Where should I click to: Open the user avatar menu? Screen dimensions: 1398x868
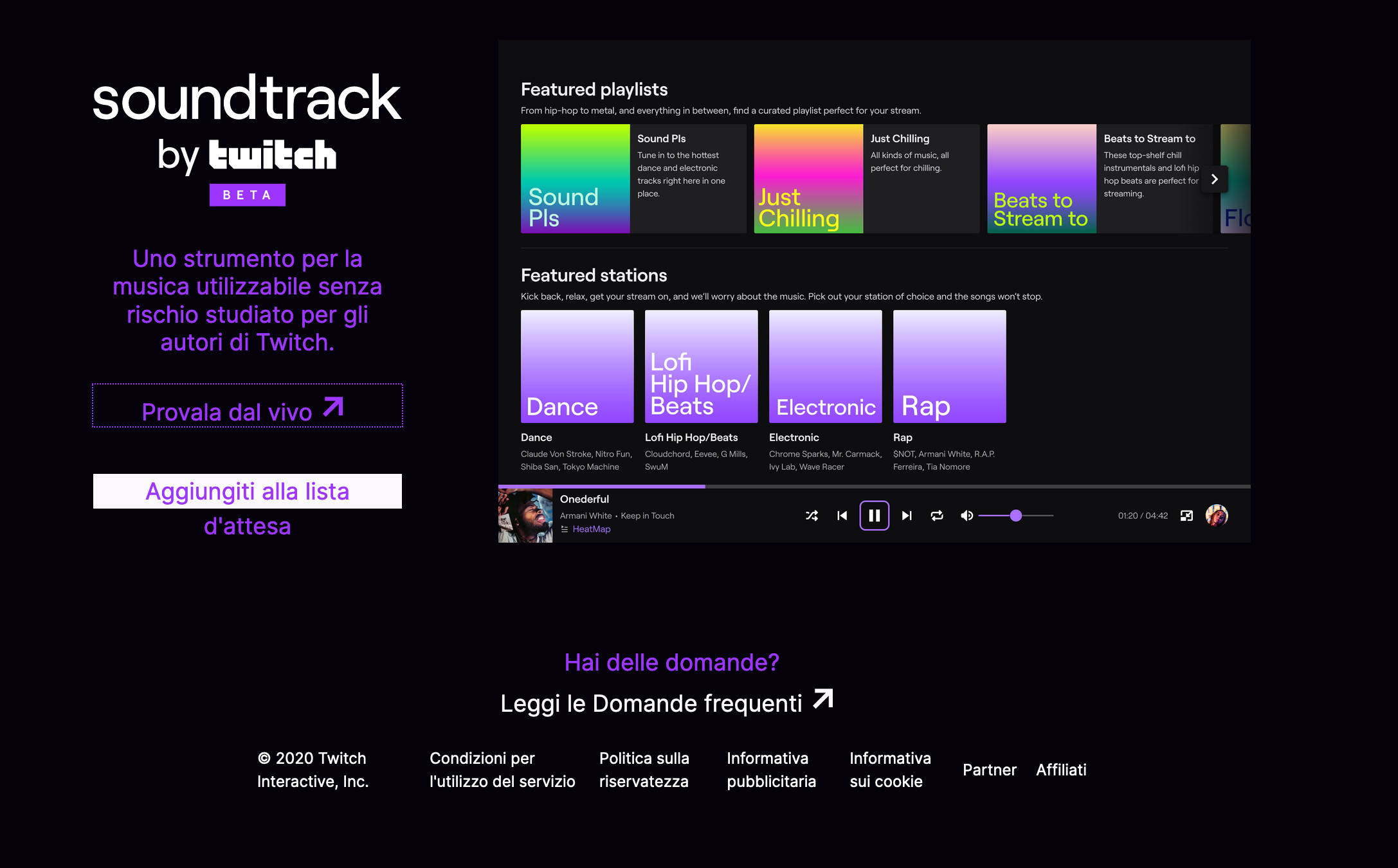click(1217, 516)
